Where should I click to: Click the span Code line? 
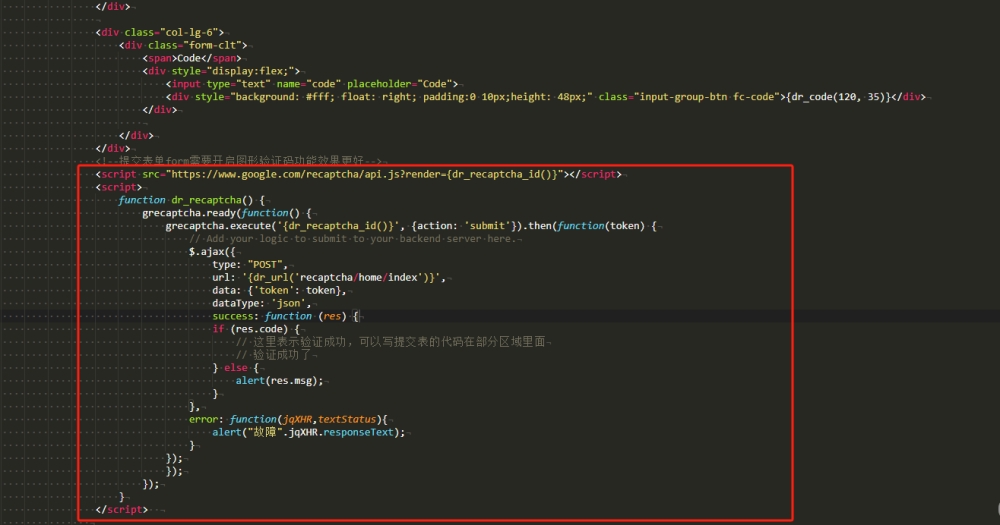click(192, 58)
